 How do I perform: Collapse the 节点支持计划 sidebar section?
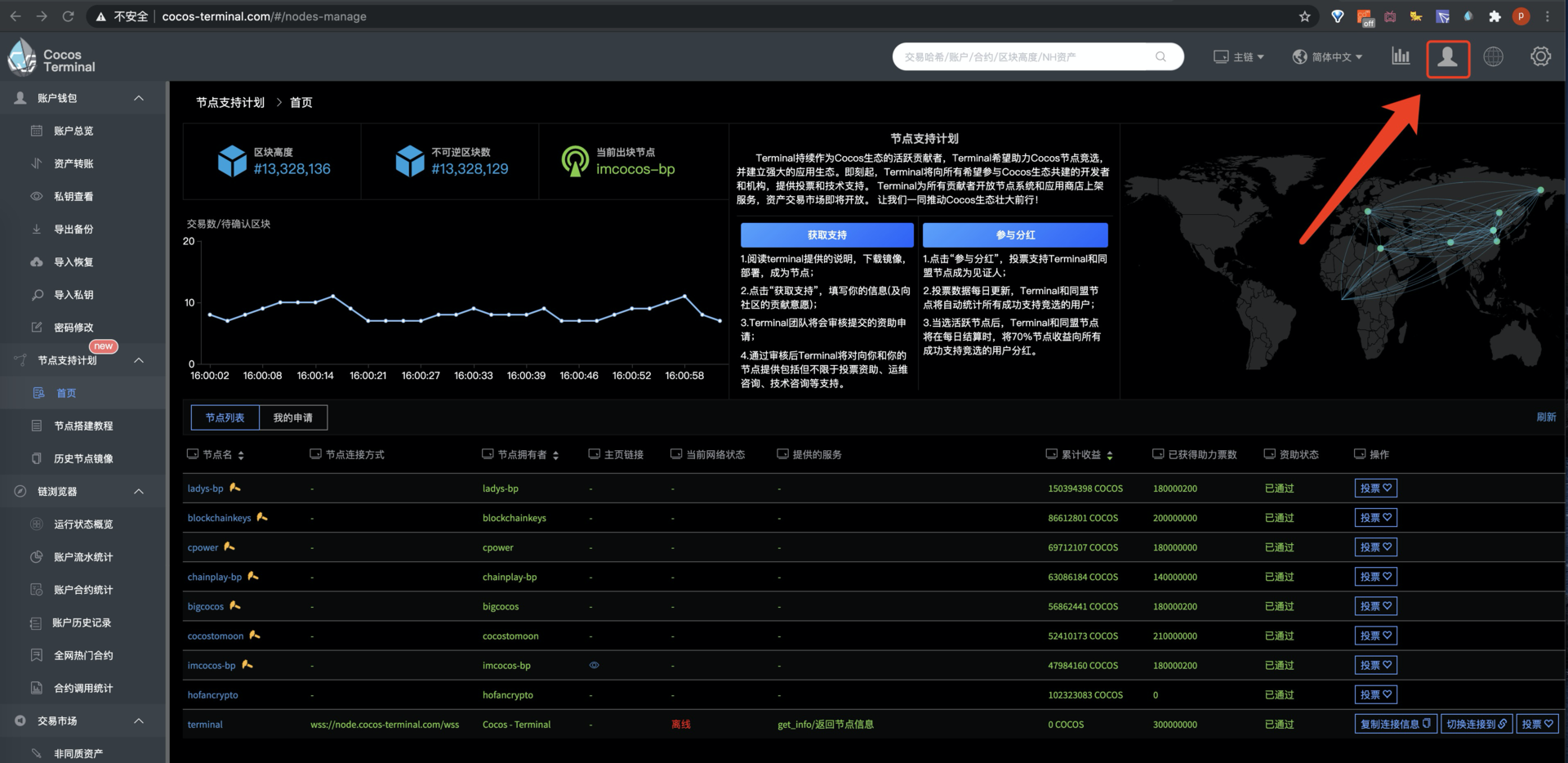click(139, 360)
